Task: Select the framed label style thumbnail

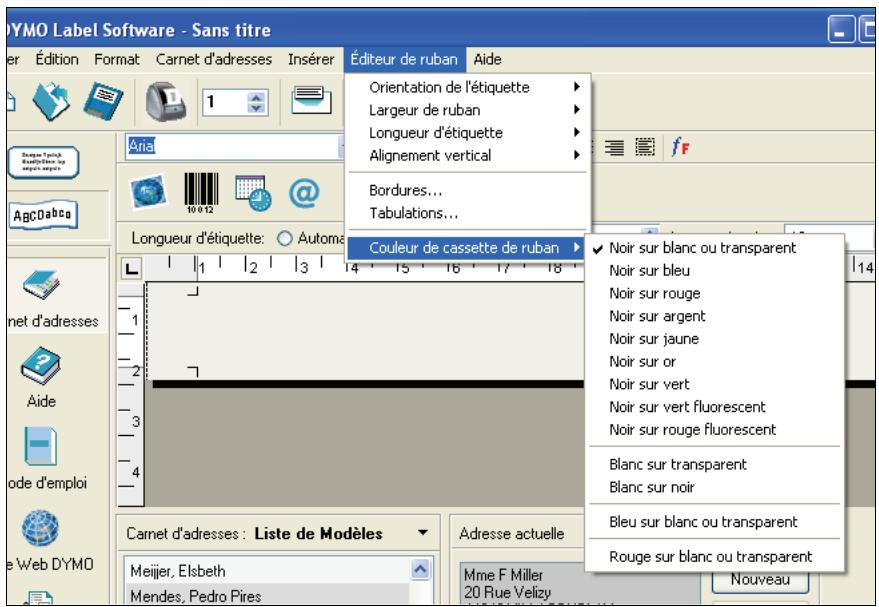Action: [44, 162]
